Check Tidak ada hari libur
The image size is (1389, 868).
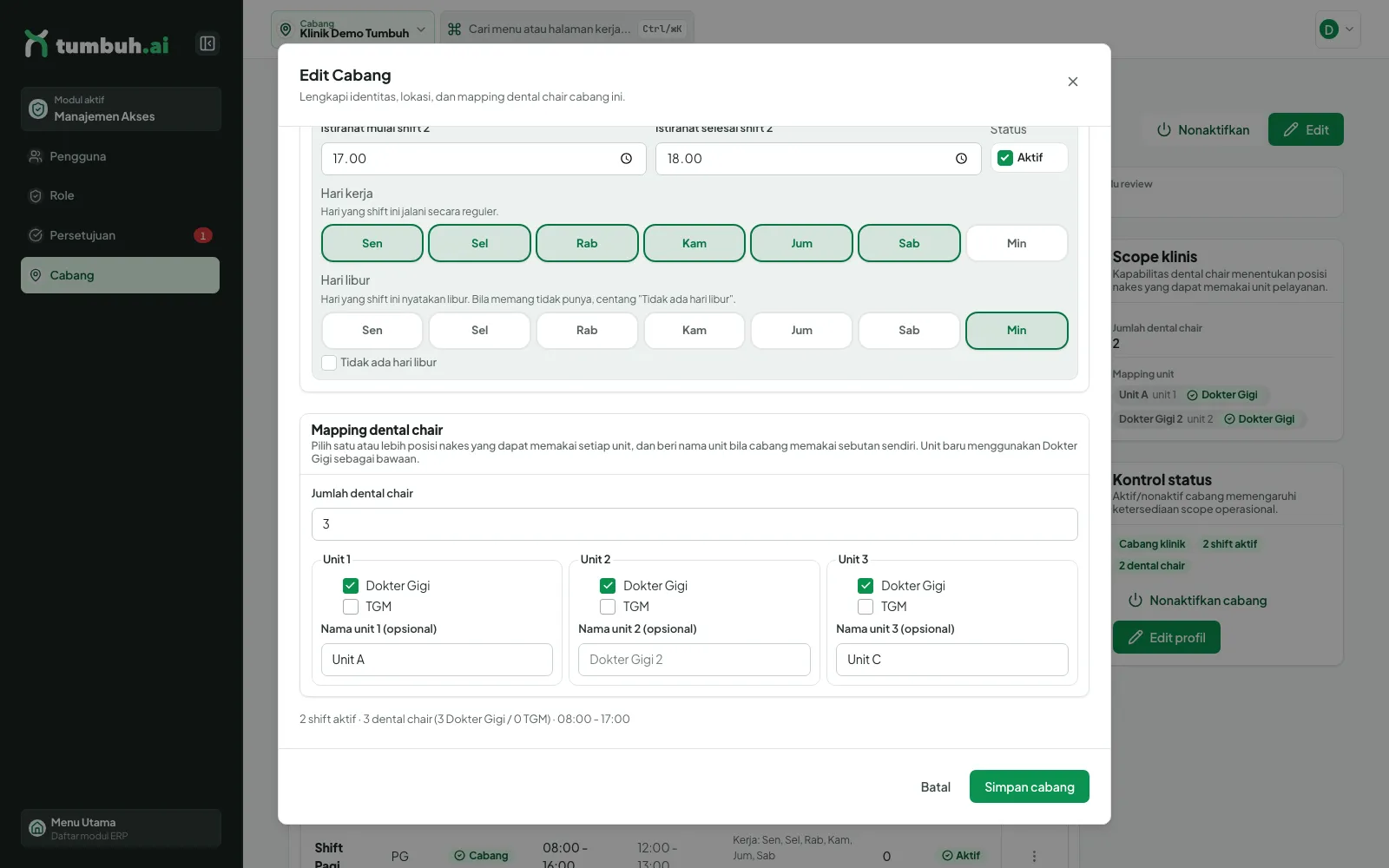pos(329,363)
